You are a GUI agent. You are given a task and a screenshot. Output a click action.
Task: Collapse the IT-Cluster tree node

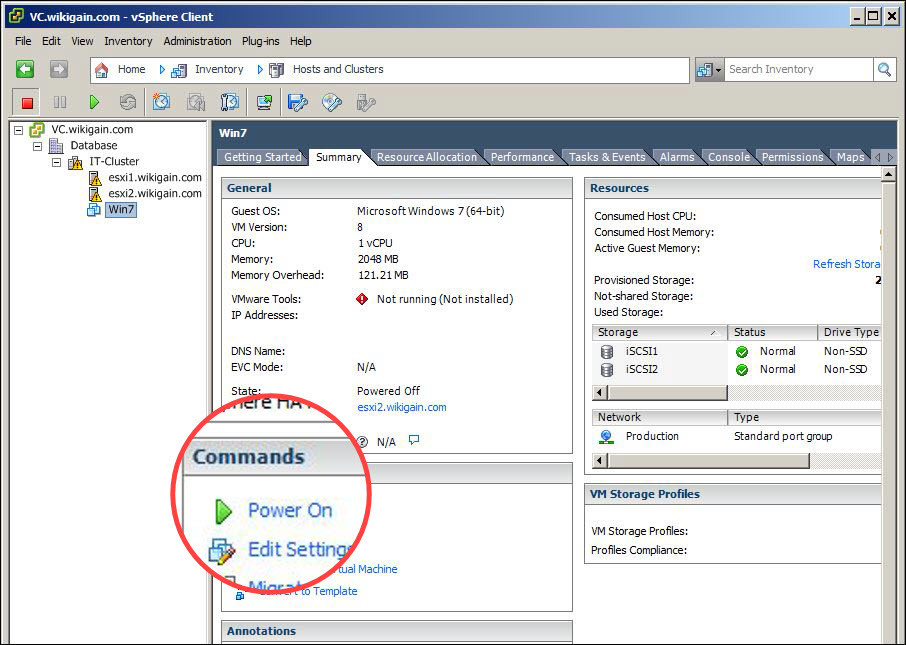[57, 162]
